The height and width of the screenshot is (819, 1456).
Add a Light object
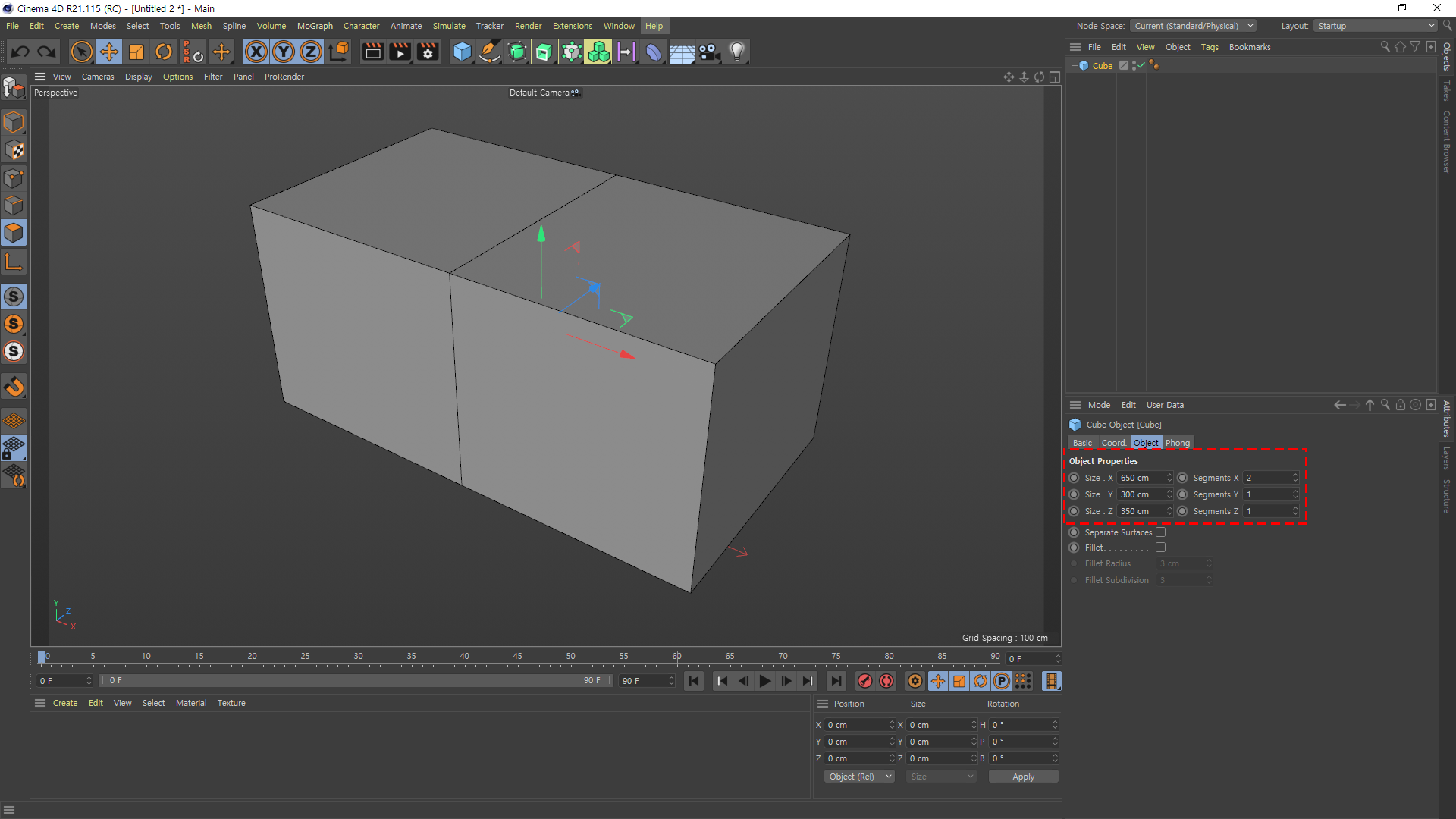[736, 52]
